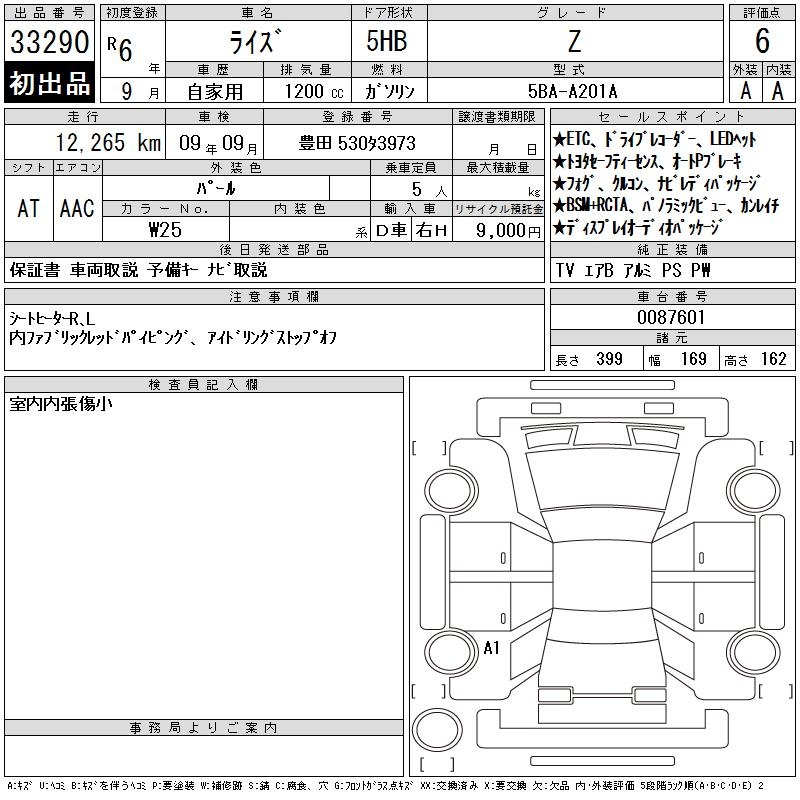This screenshot has width=800, height=800.
Task: Click the rear-right wheel in car diagram
Action: click(753, 652)
